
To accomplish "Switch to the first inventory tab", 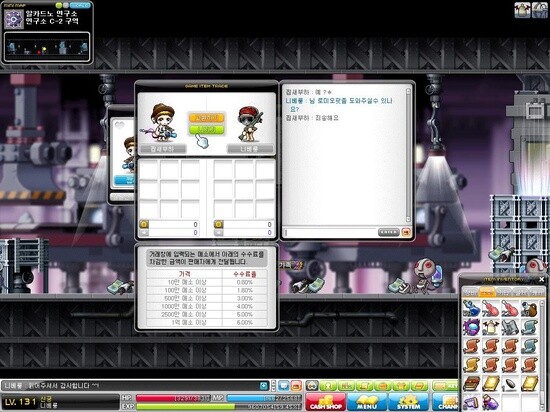I will [471, 292].
